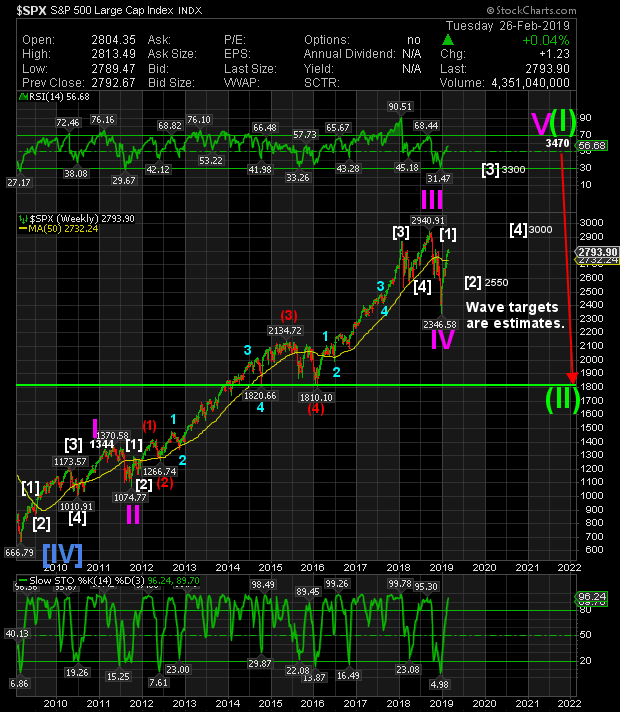Click the stochastic low label 4.98
620x712 pixels.
tap(439, 684)
